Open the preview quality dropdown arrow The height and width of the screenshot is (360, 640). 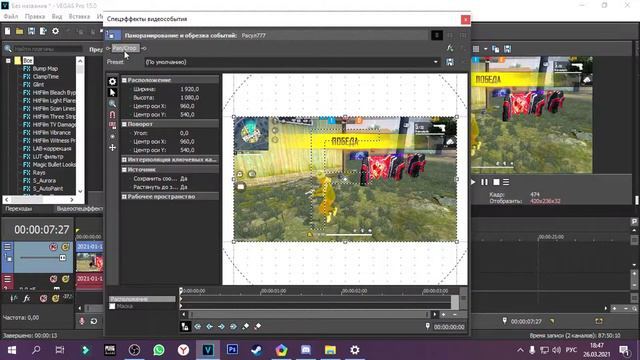click(485, 49)
